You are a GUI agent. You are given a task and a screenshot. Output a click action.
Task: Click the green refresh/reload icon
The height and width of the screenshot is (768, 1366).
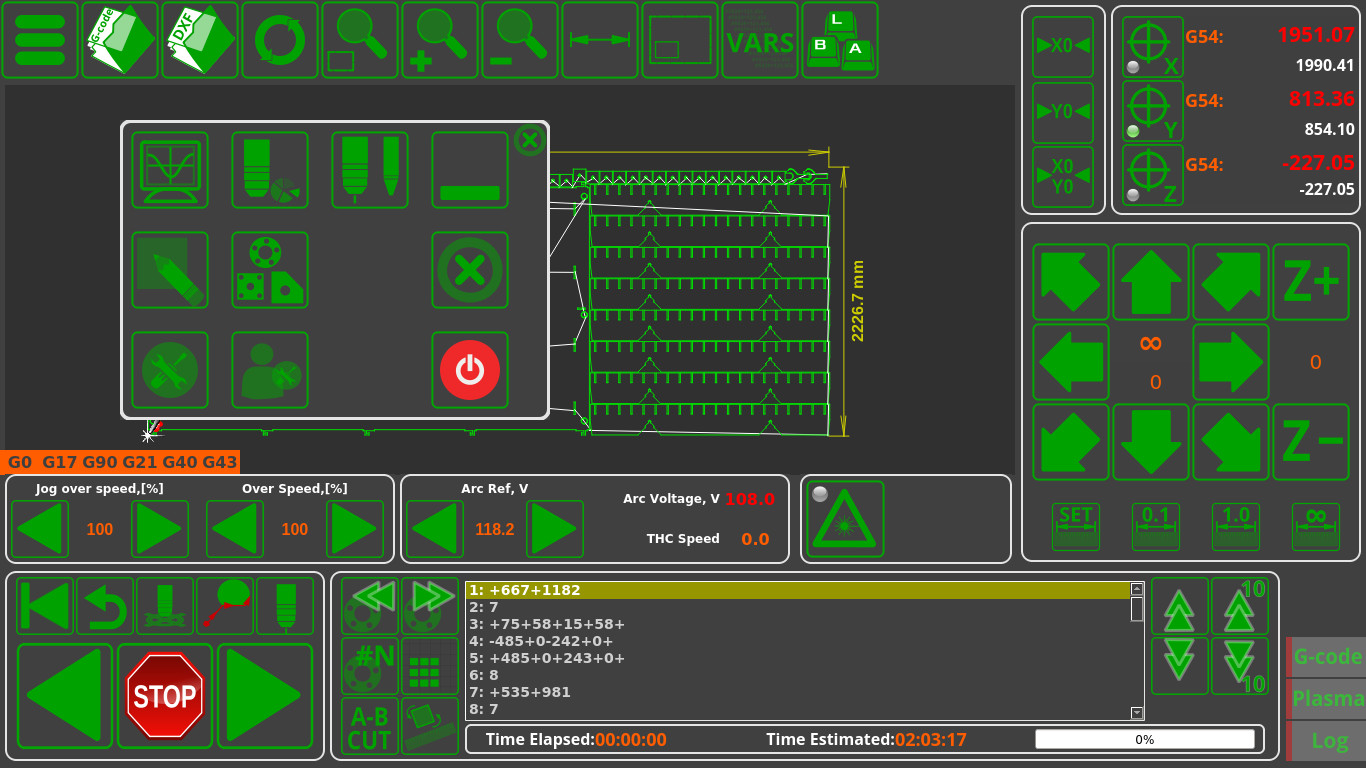click(x=280, y=40)
